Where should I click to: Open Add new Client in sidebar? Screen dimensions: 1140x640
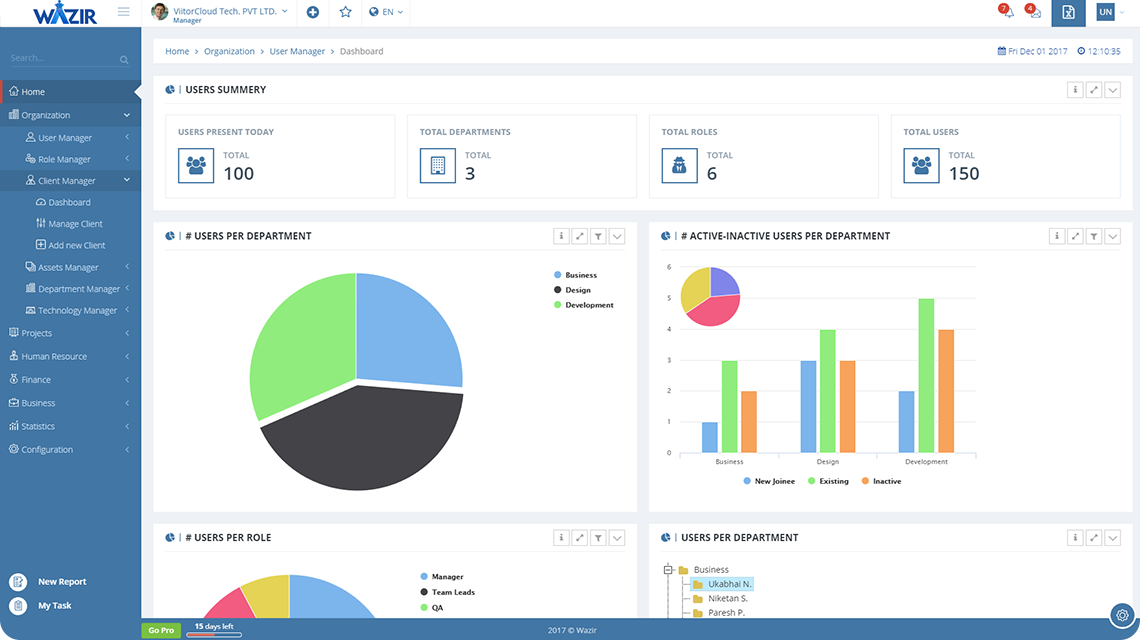point(71,246)
